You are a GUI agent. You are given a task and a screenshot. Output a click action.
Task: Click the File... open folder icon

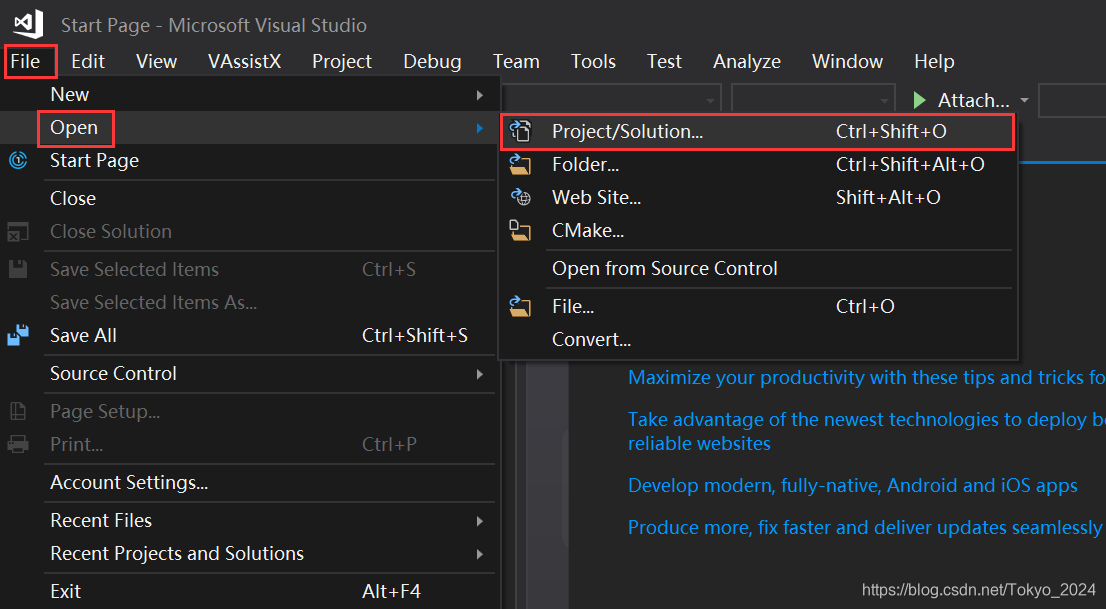click(521, 306)
